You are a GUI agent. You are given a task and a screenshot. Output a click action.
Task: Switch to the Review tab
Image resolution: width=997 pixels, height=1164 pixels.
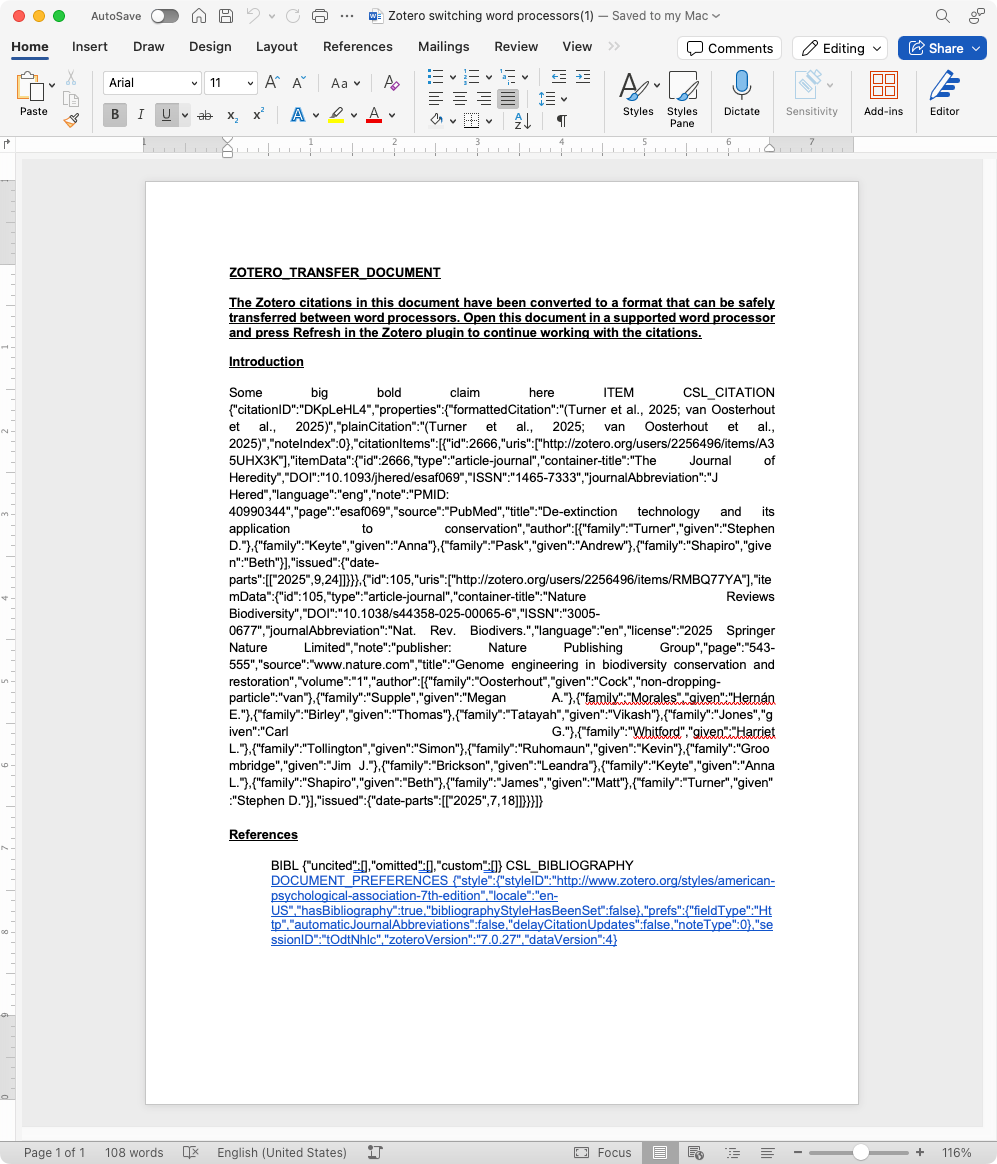point(516,46)
